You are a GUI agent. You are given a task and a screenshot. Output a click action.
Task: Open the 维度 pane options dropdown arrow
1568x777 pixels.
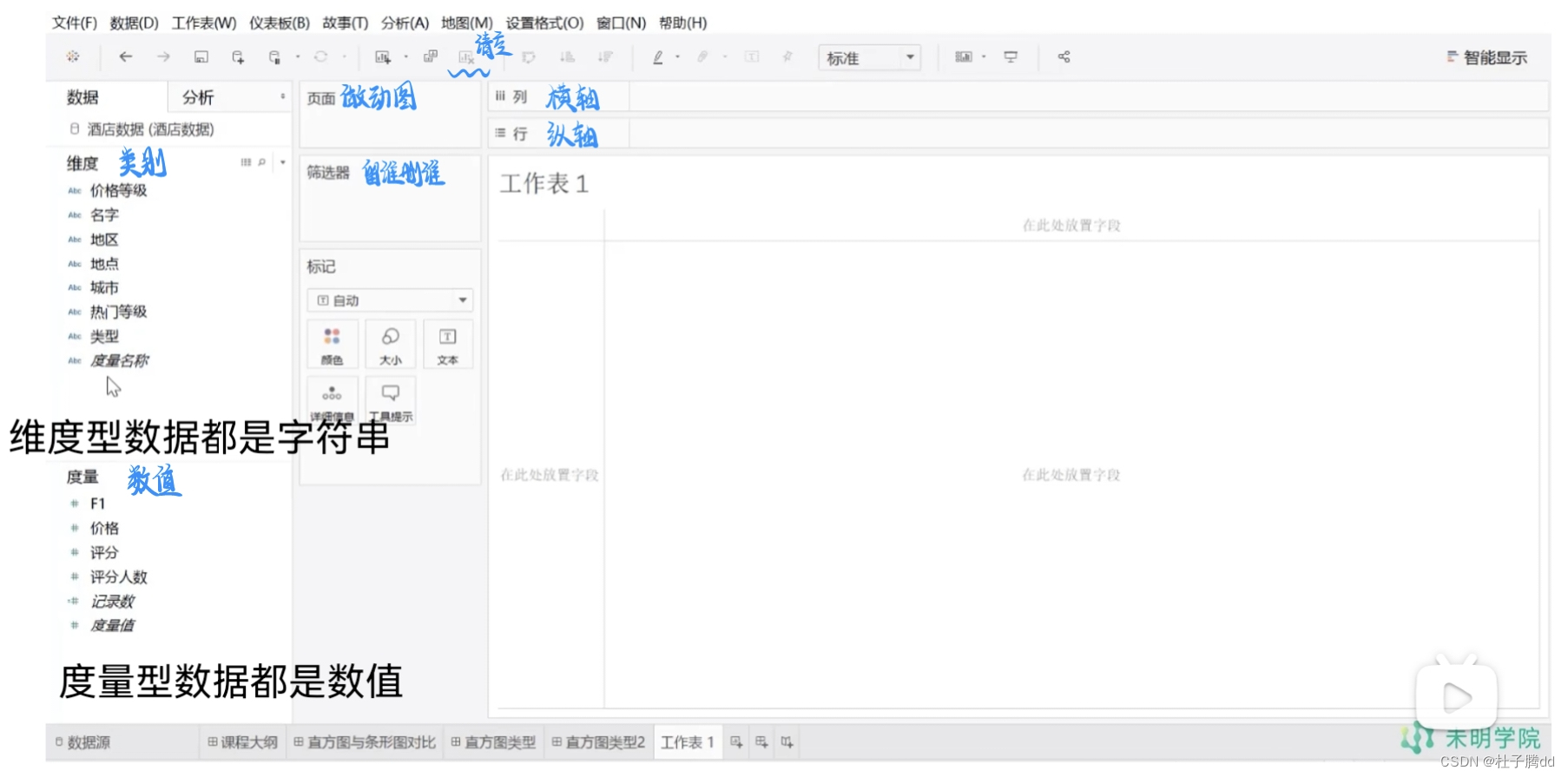pyautogui.click(x=282, y=162)
